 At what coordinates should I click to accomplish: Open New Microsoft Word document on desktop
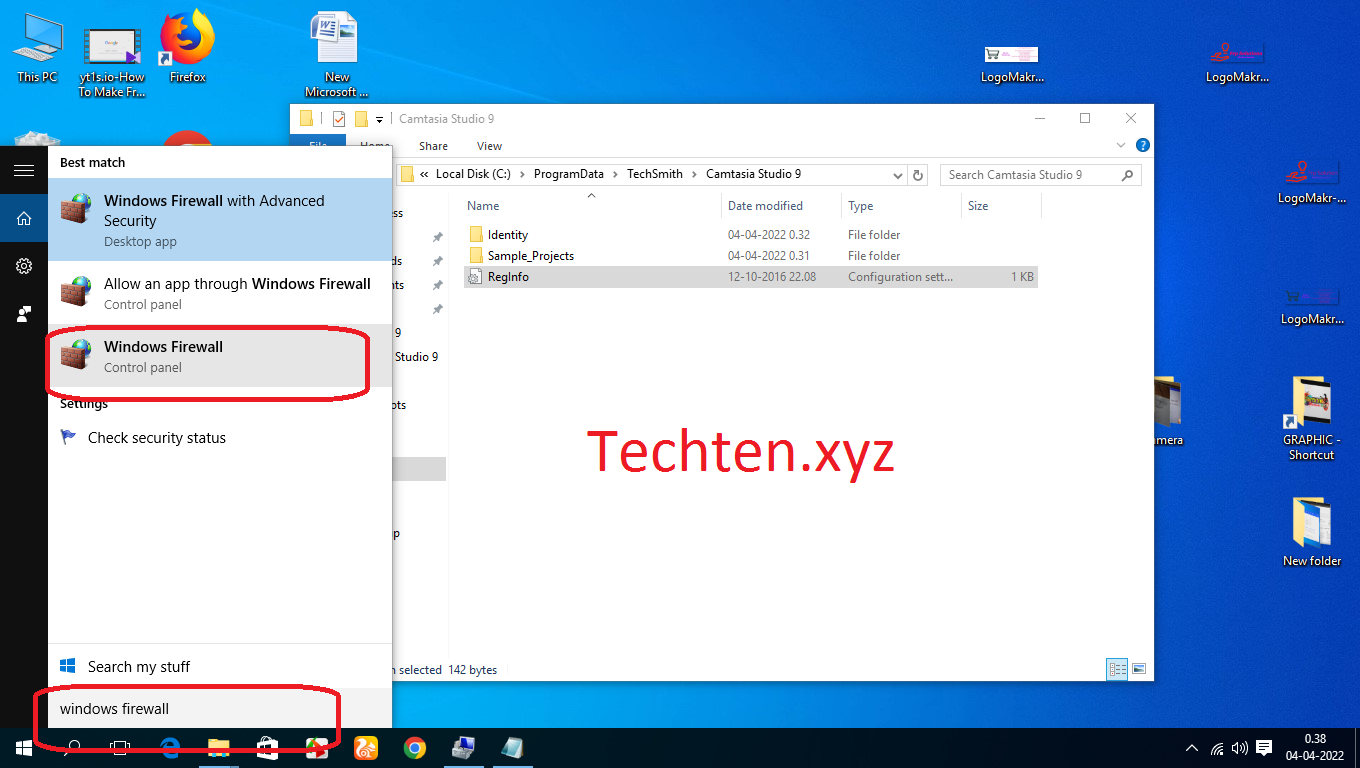337,55
